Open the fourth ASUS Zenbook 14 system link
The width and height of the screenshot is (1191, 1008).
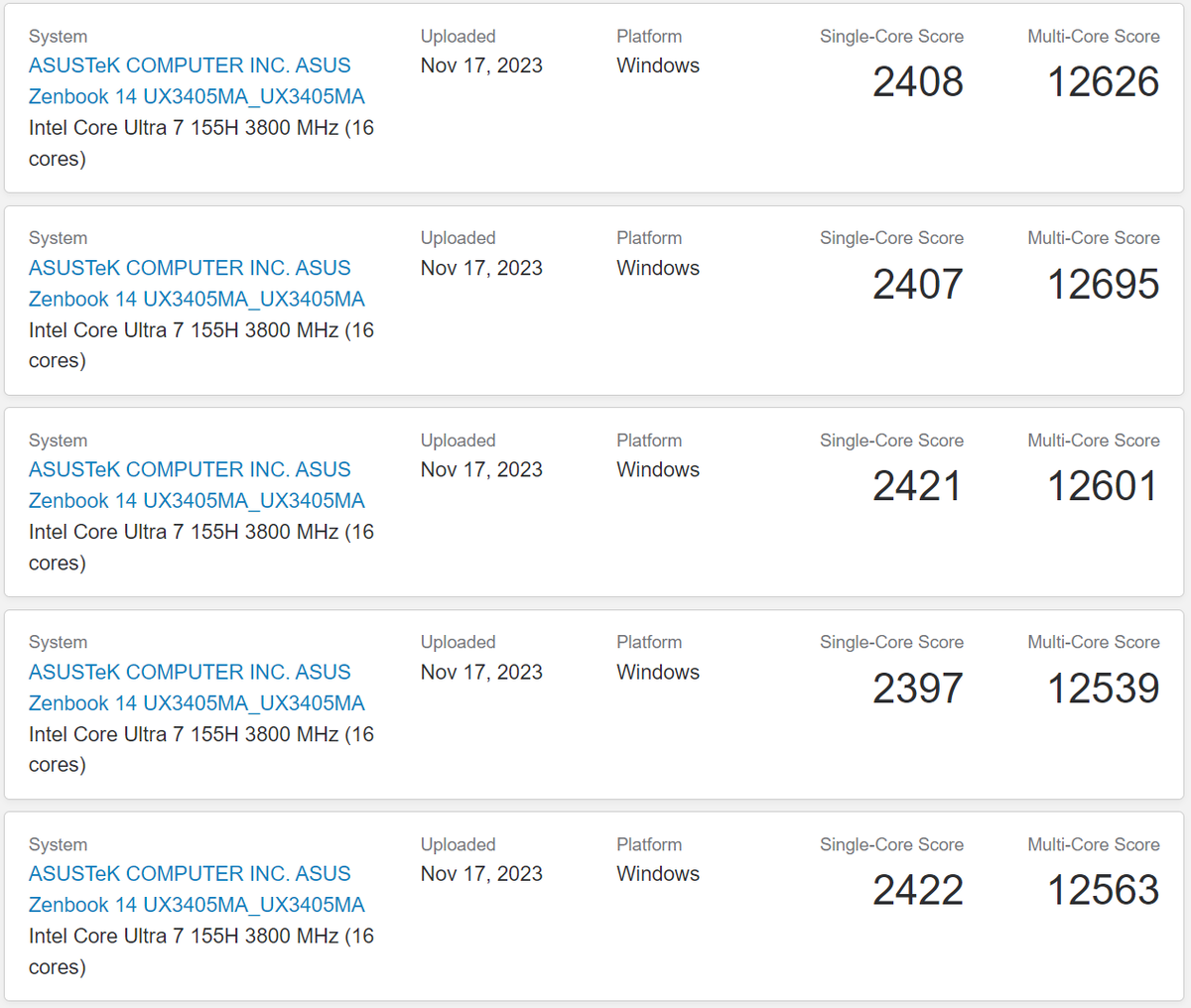click(x=197, y=688)
